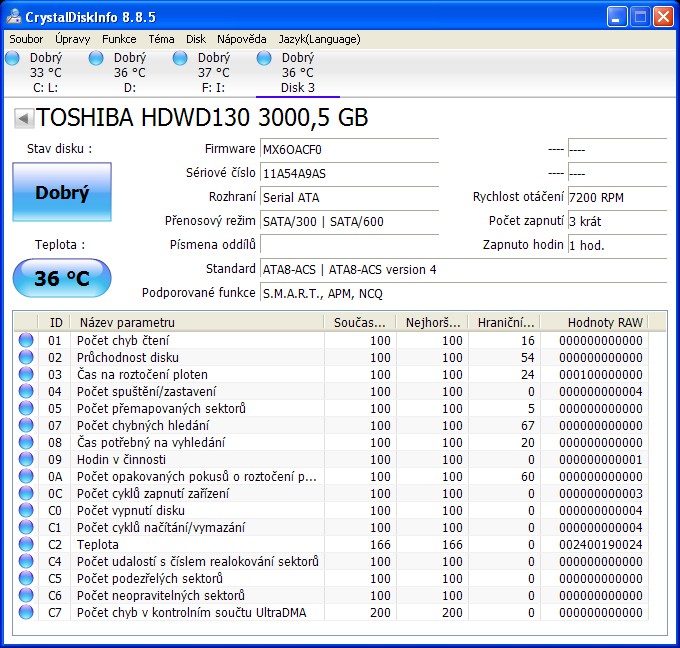Click the Firmware field MX6OACF0

348,150
